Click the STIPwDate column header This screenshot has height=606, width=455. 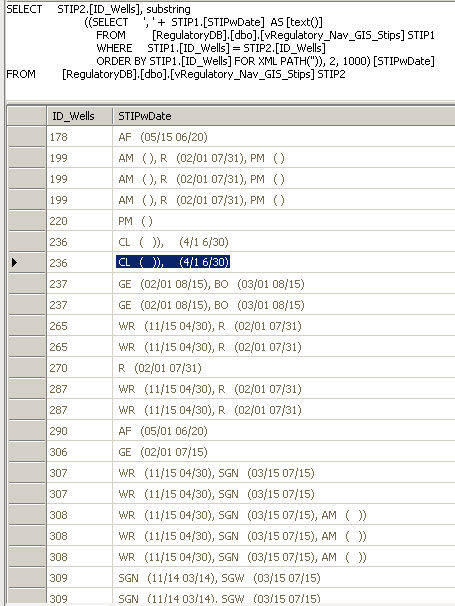click(x=284, y=116)
